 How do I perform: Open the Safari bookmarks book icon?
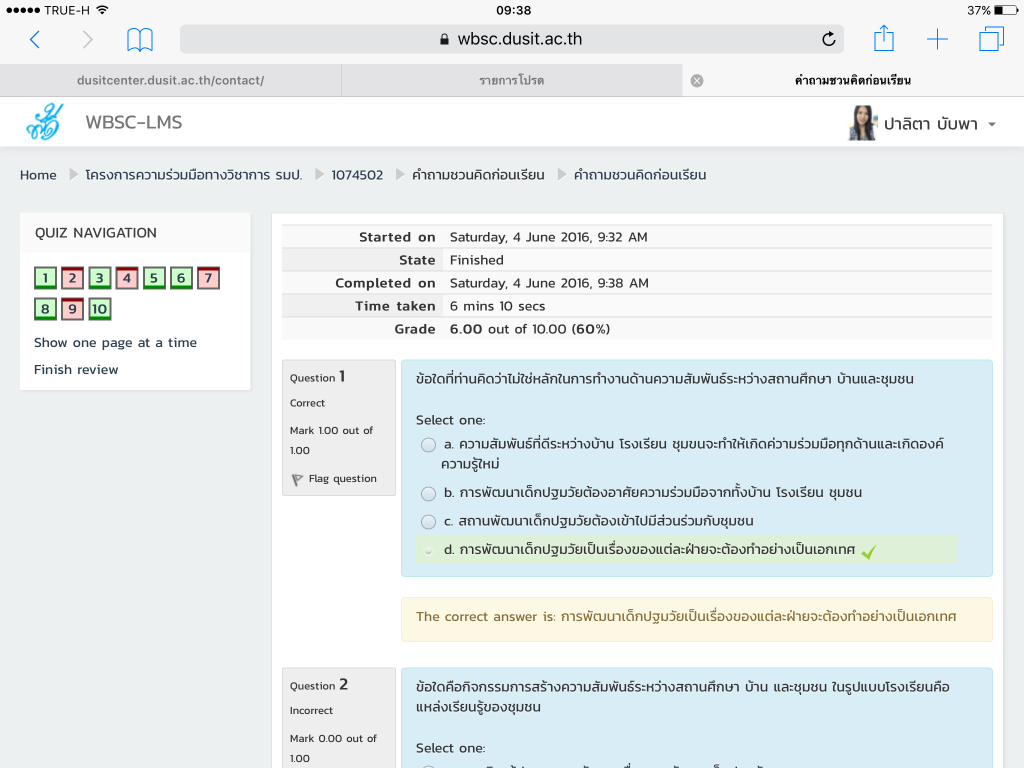tap(140, 39)
